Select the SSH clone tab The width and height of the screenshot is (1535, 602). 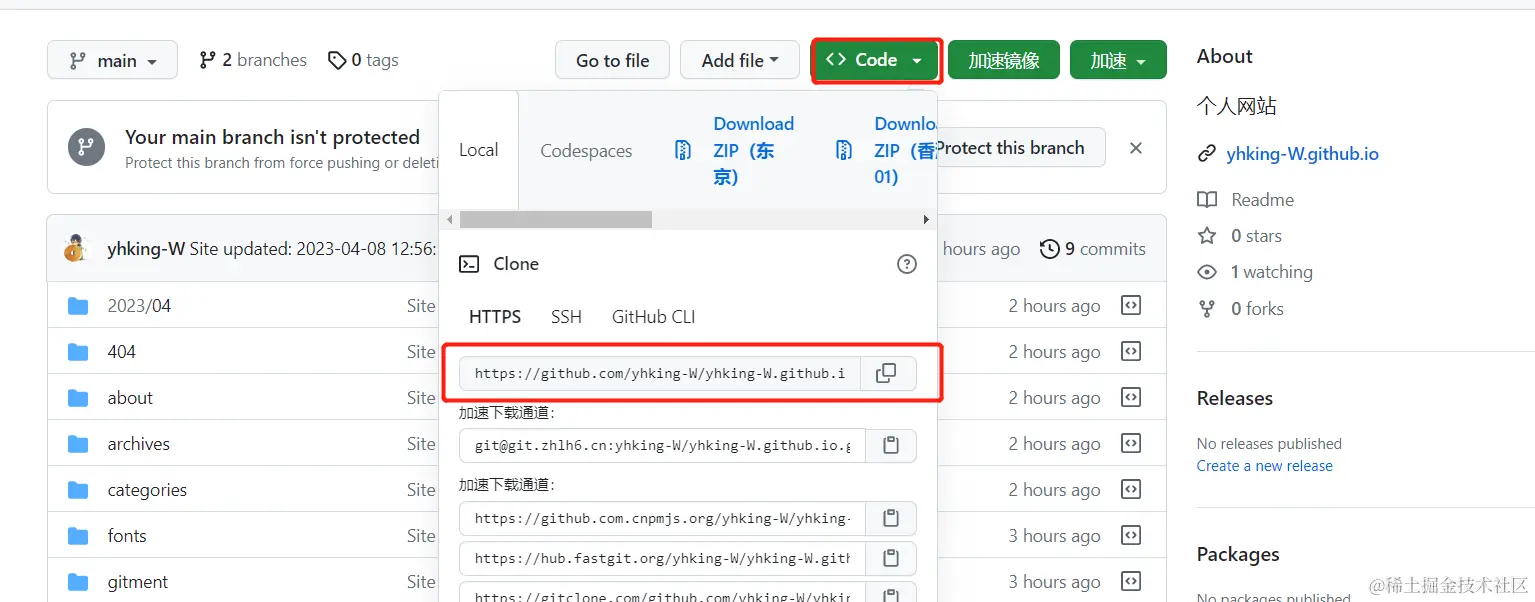point(566,317)
